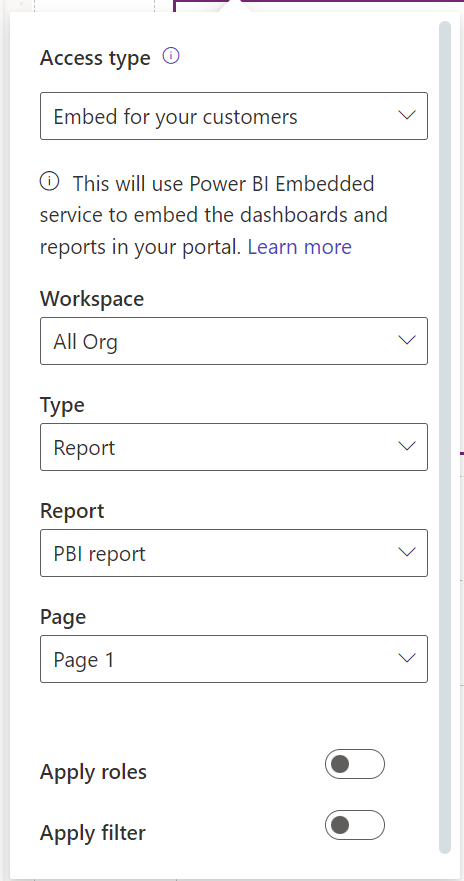The image size is (464, 881).
Task: Open the Page dropdown showing Page 1
Action: click(x=234, y=659)
